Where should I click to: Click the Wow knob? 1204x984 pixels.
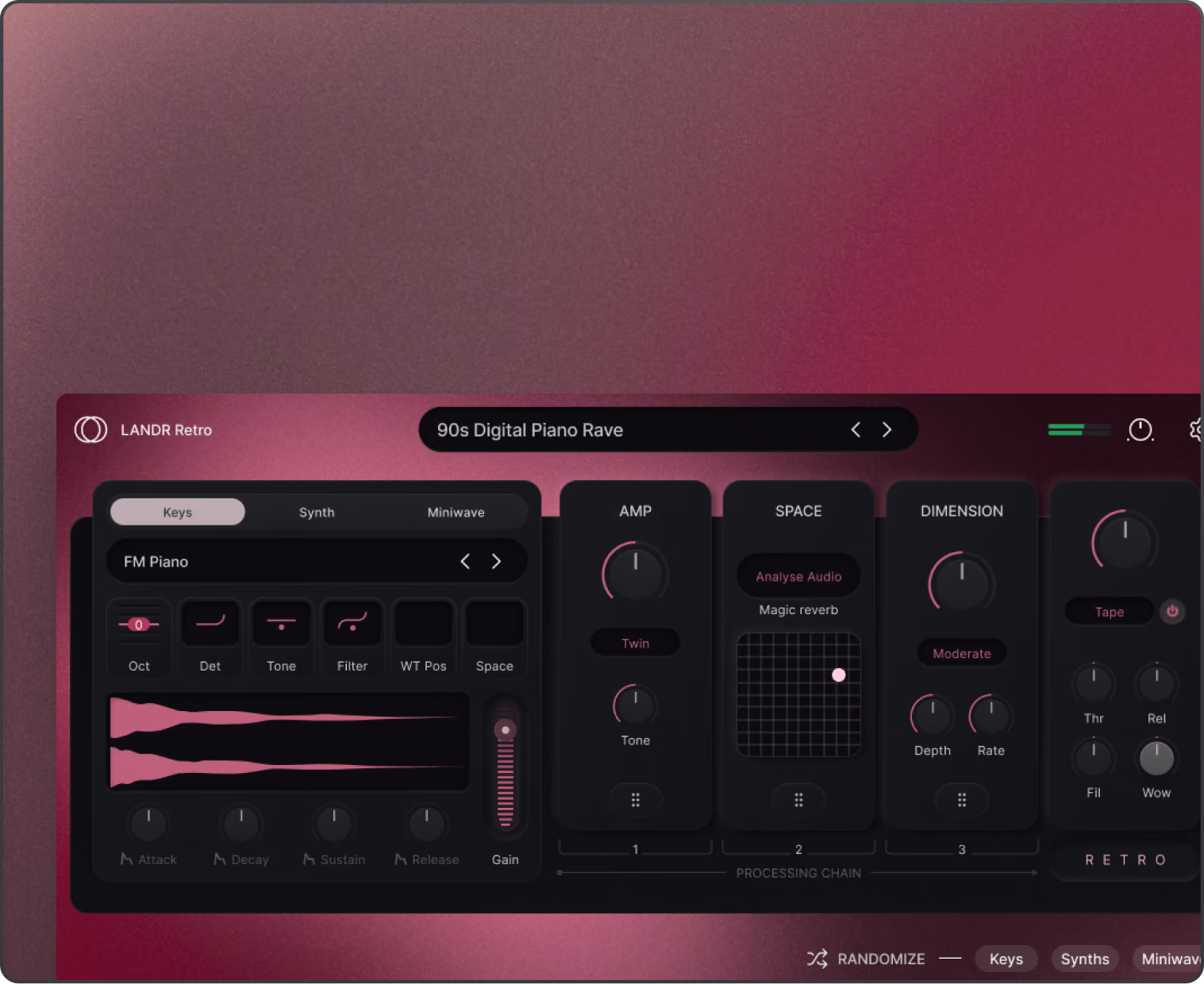pos(1156,757)
